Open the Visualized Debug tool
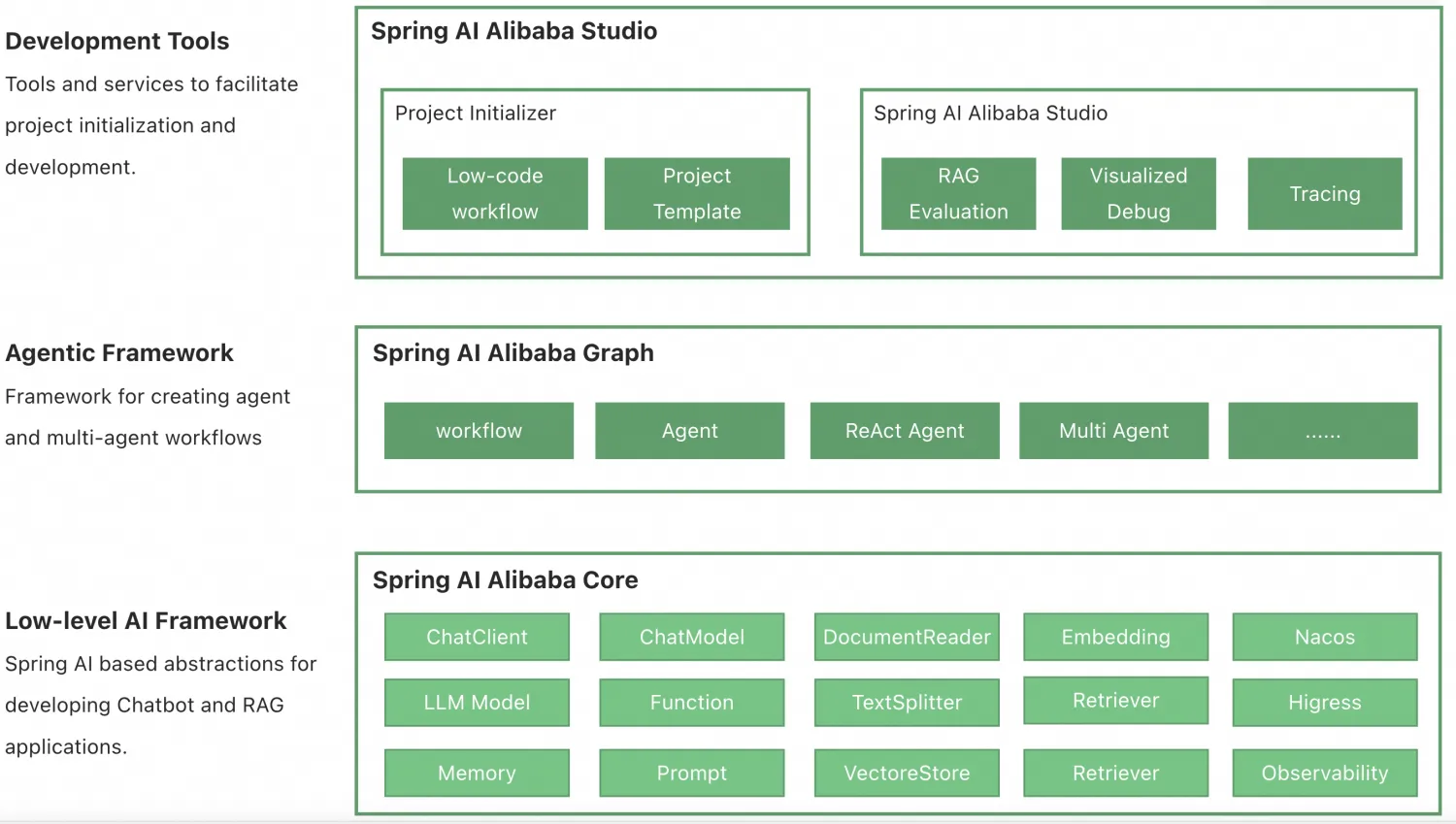The width and height of the screenshot is (1456, 824). (1138, 193)
